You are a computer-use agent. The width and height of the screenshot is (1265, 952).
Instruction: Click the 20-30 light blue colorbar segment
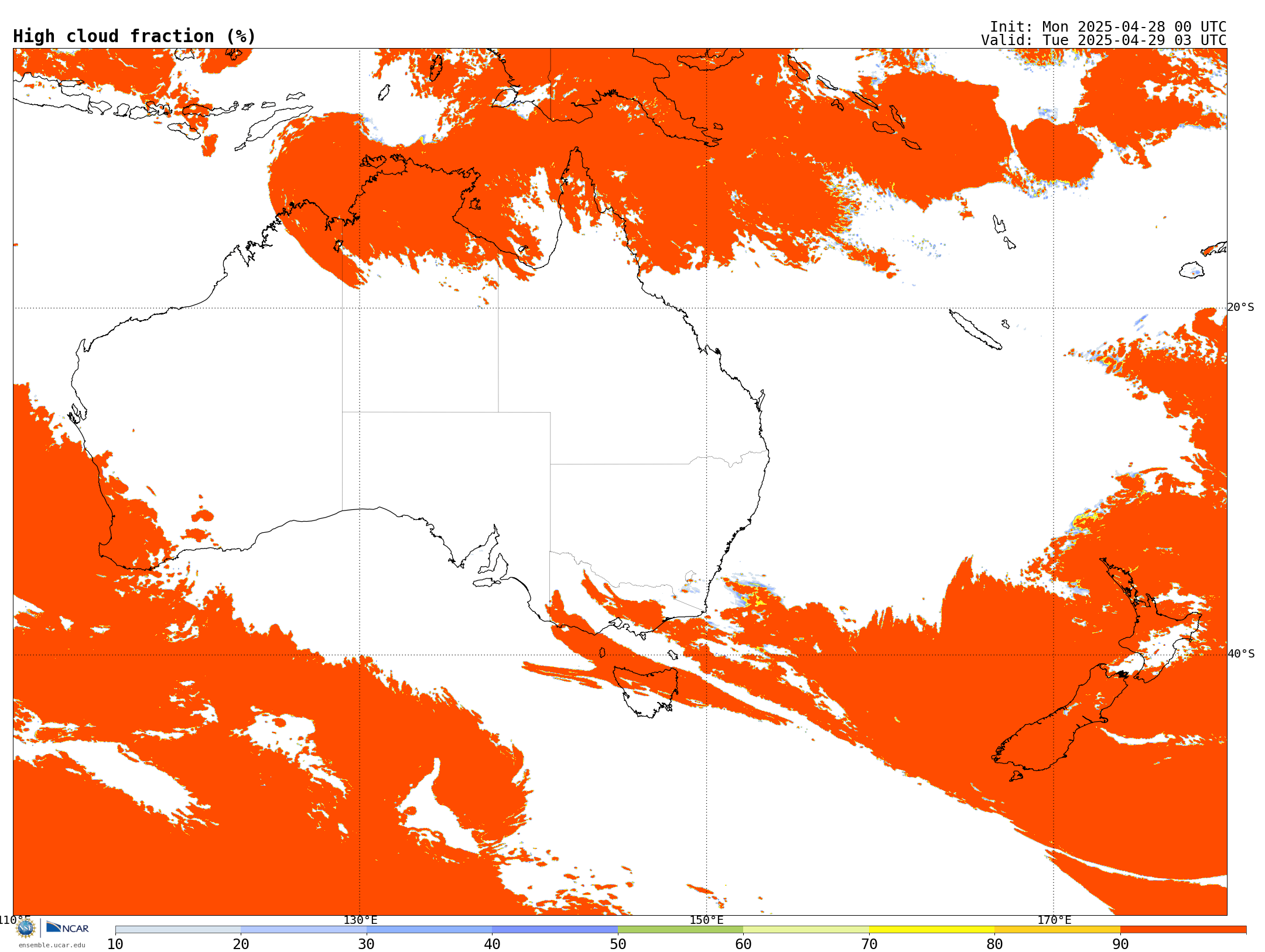[304, 930]
